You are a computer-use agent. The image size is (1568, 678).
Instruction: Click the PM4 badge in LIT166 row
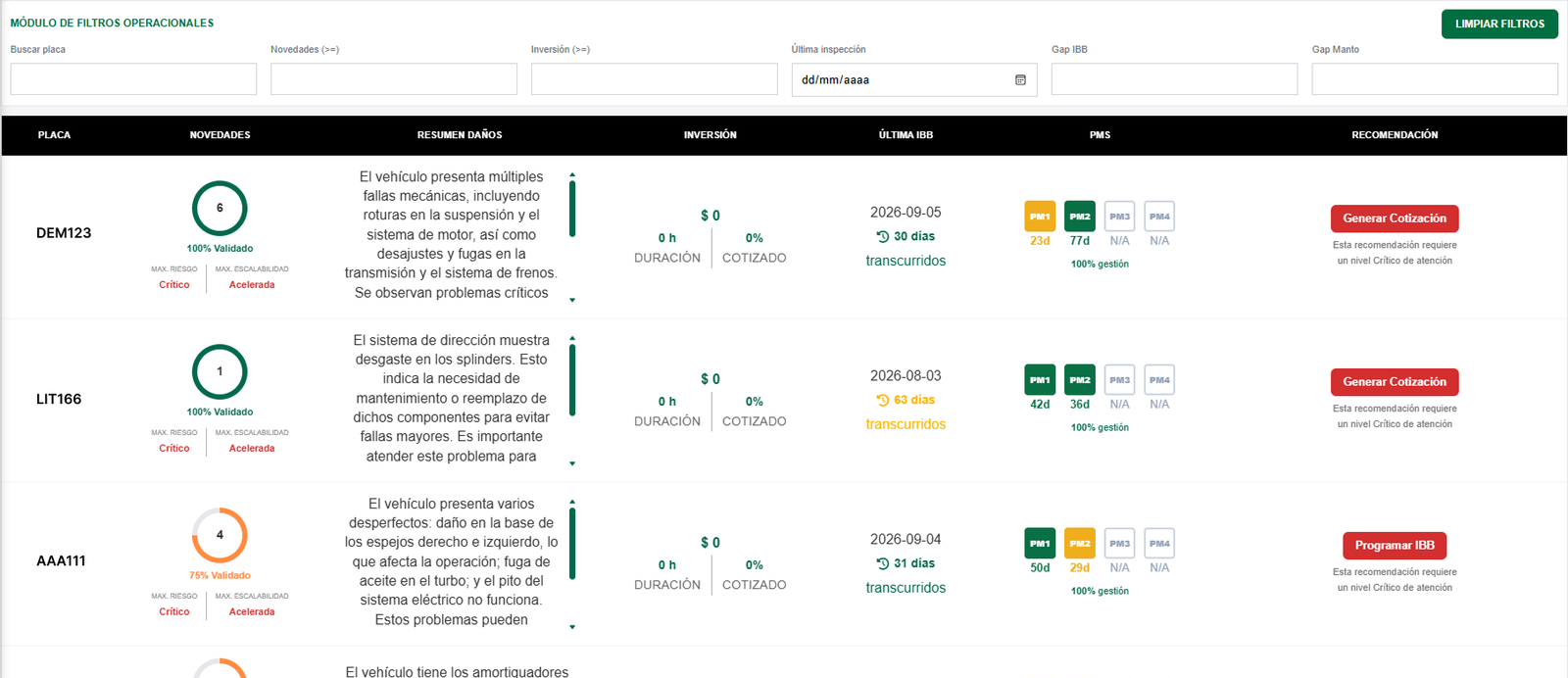click(x=1159, y=380)
